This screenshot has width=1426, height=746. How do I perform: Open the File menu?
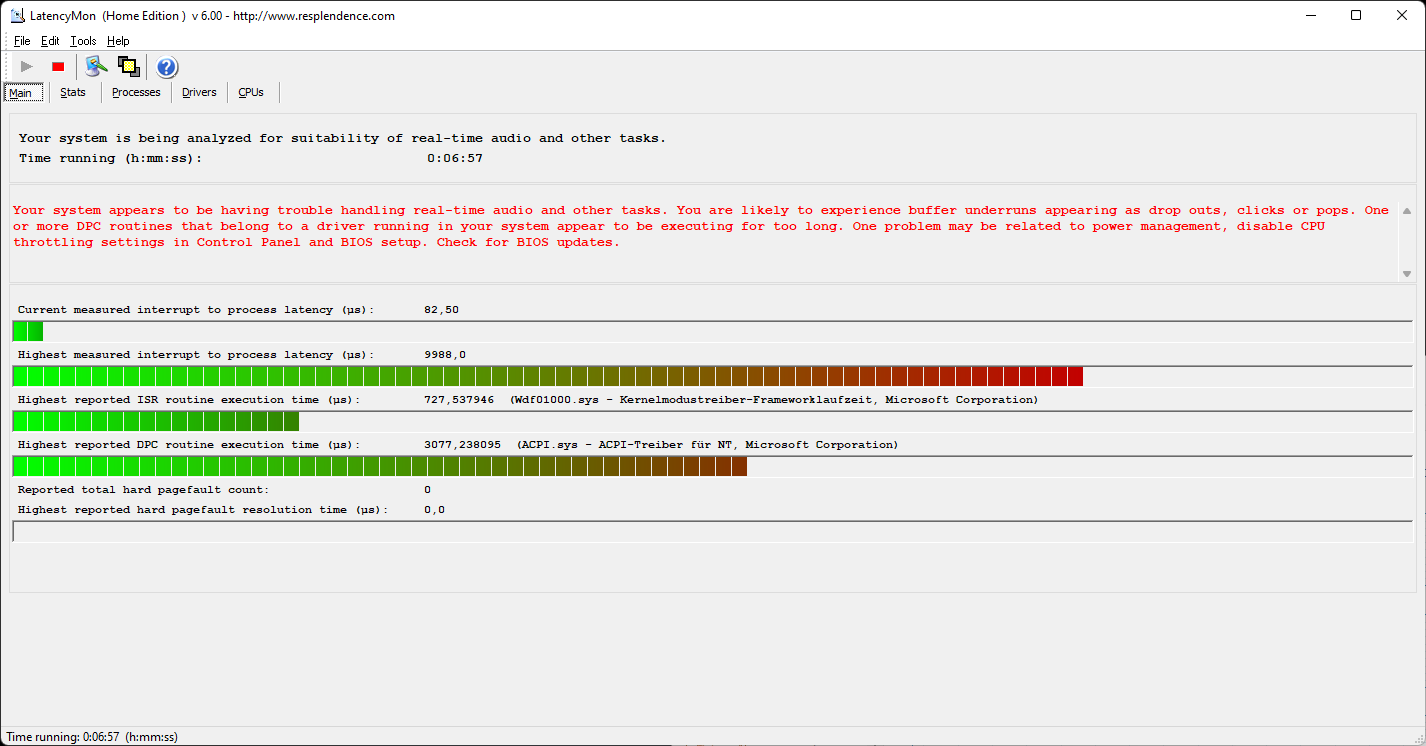click(22, 41)
